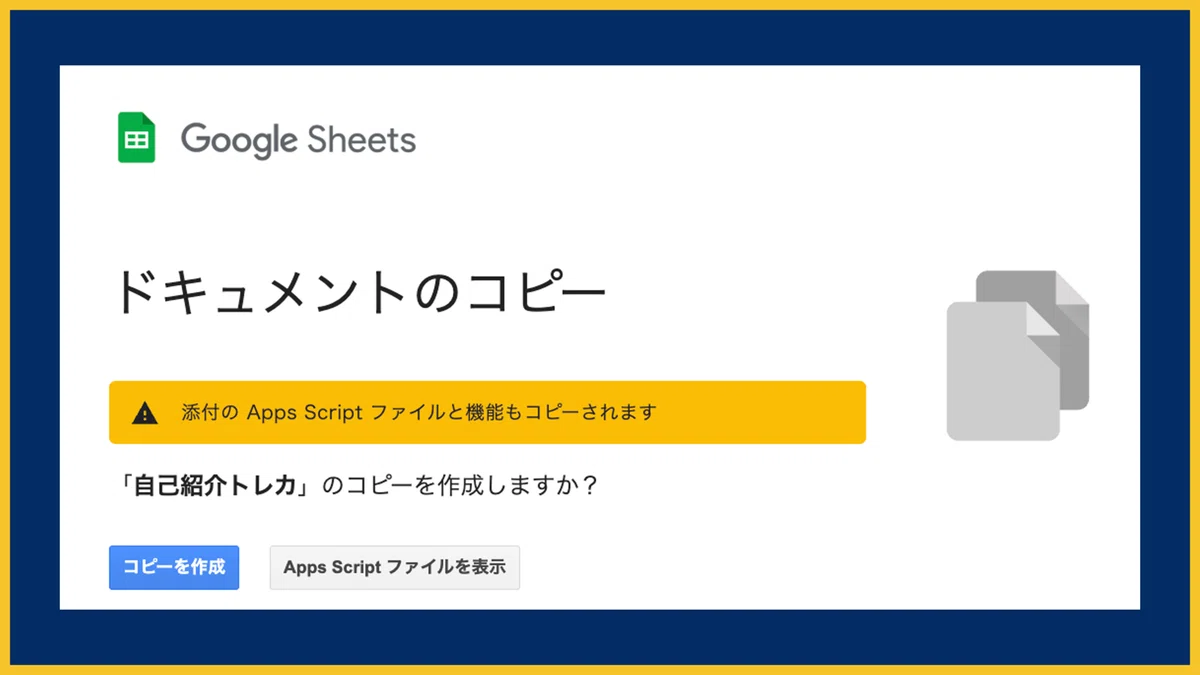1200x675 pixels.
Task: Click the folded corner of the front page icon
Action: click(1045, 317)
